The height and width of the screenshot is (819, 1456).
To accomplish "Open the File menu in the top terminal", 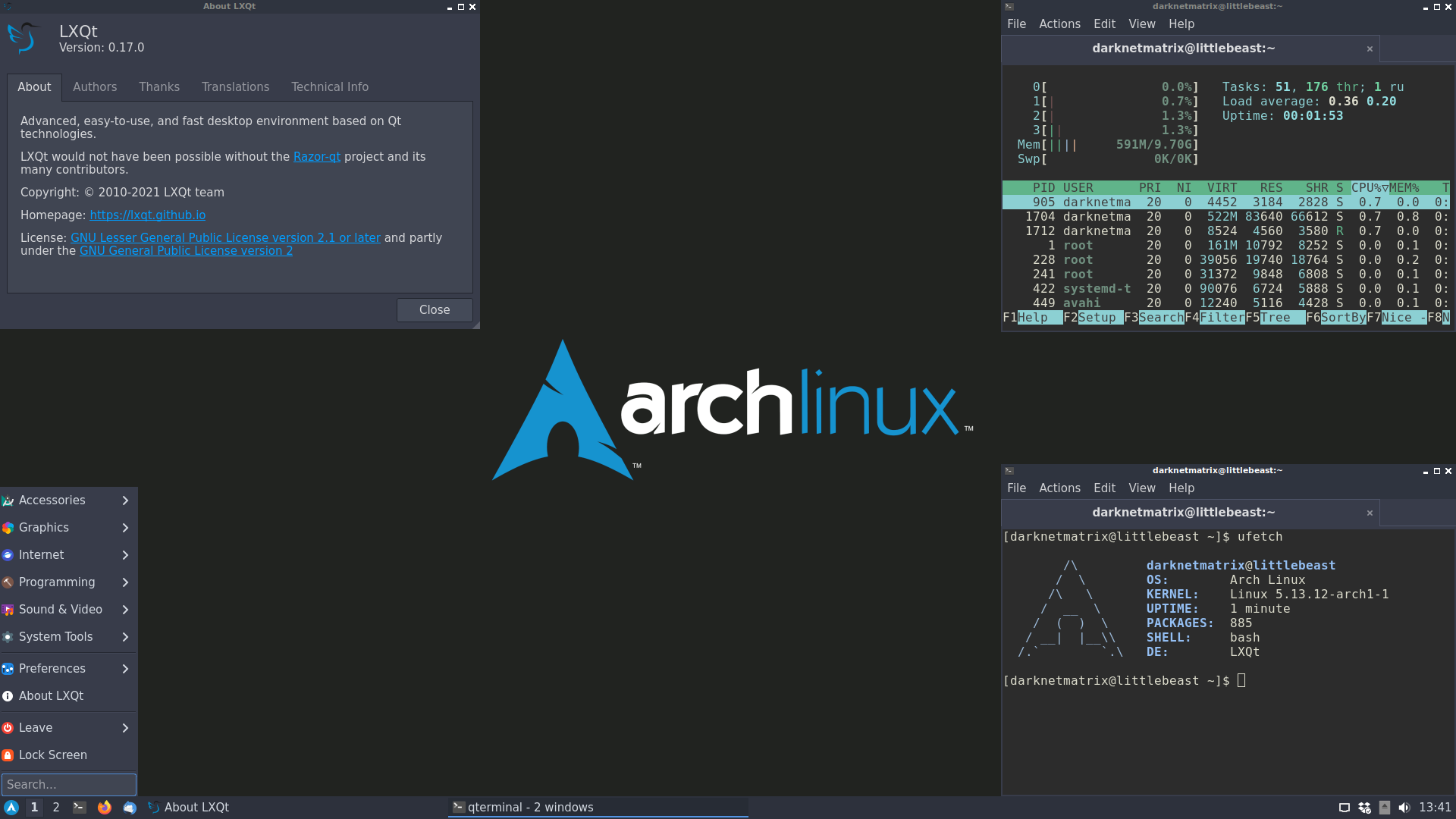I will [1016, 24].
